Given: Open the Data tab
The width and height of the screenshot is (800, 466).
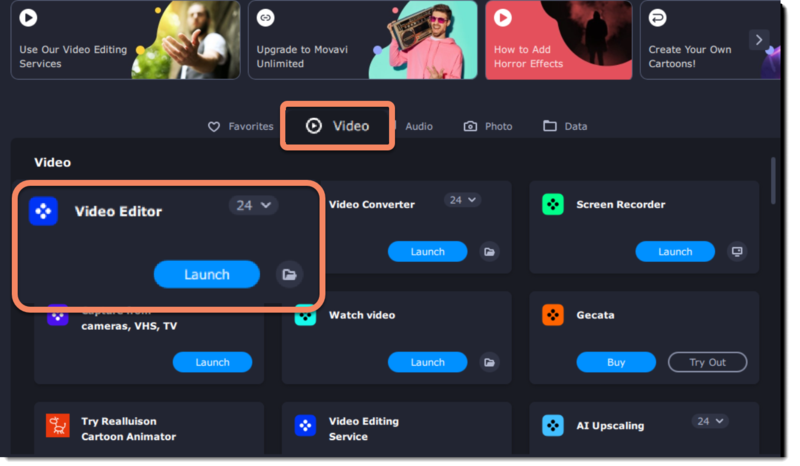Looking at the screenshot, I should 565,126.
